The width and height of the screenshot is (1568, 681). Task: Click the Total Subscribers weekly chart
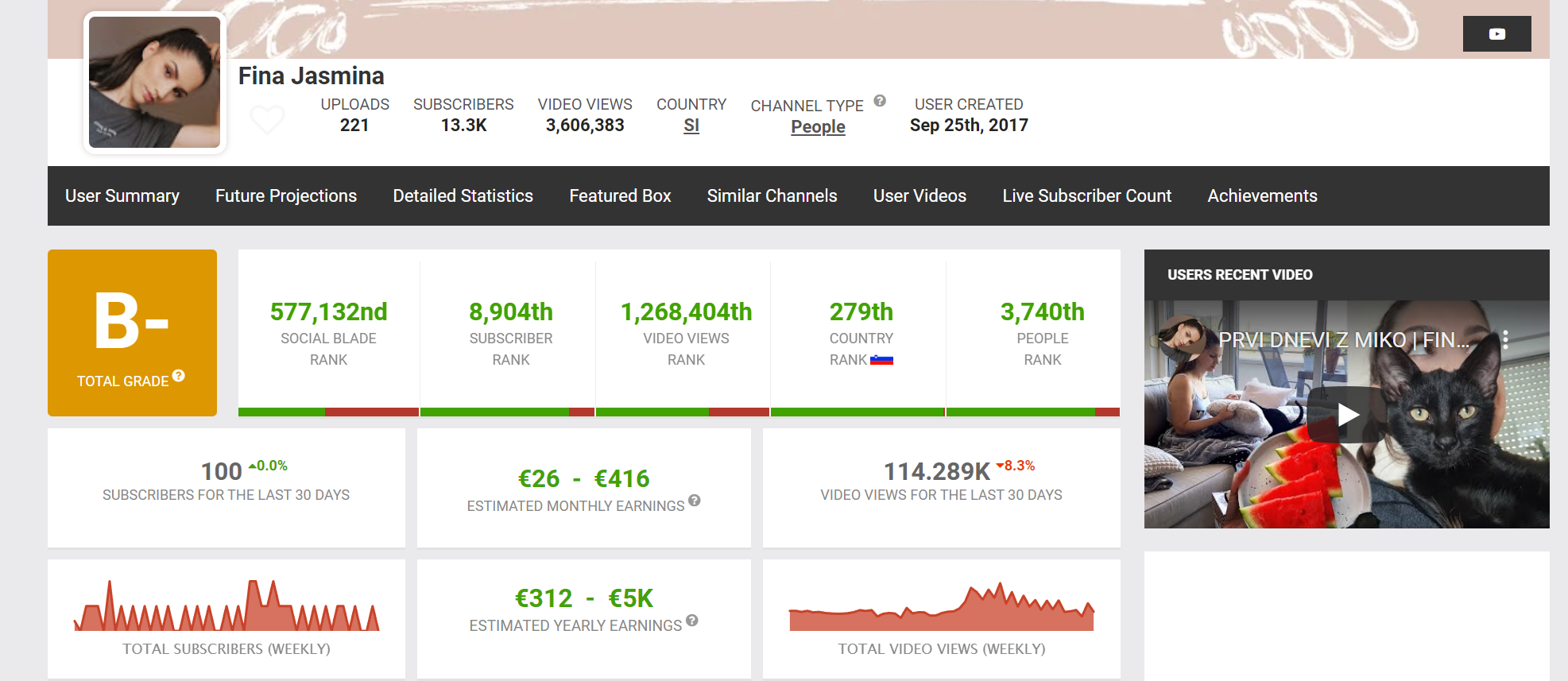(x=226, y=606)
